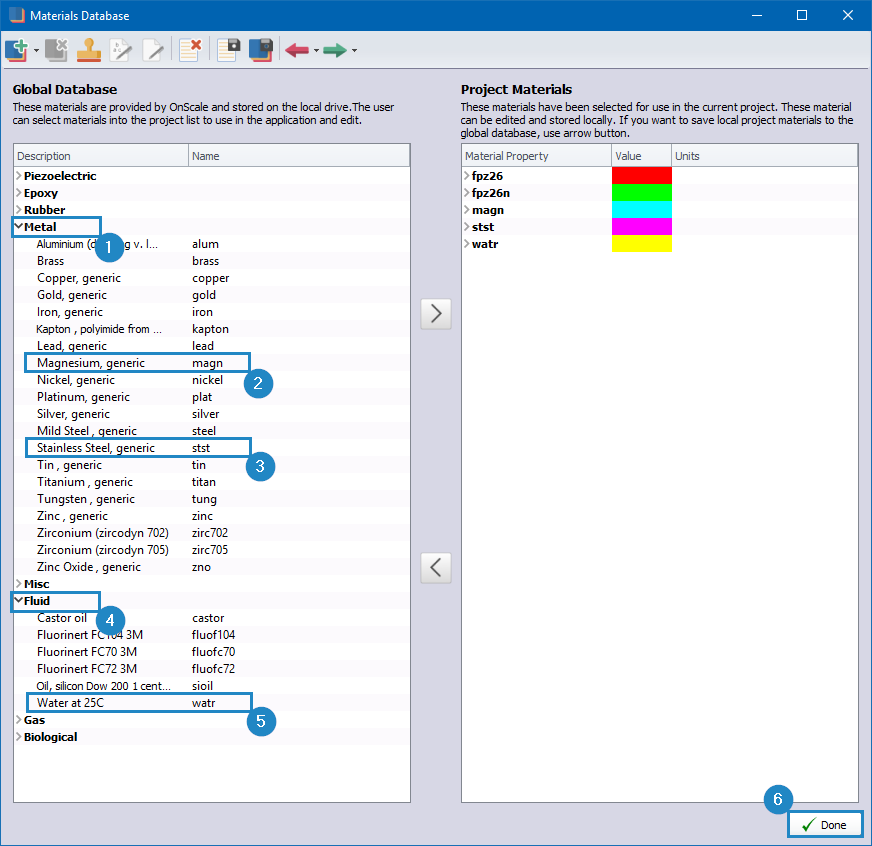This screenshot has width=872, height=846.
Task: Click the save list floppy icon
Action: (229, 50)
